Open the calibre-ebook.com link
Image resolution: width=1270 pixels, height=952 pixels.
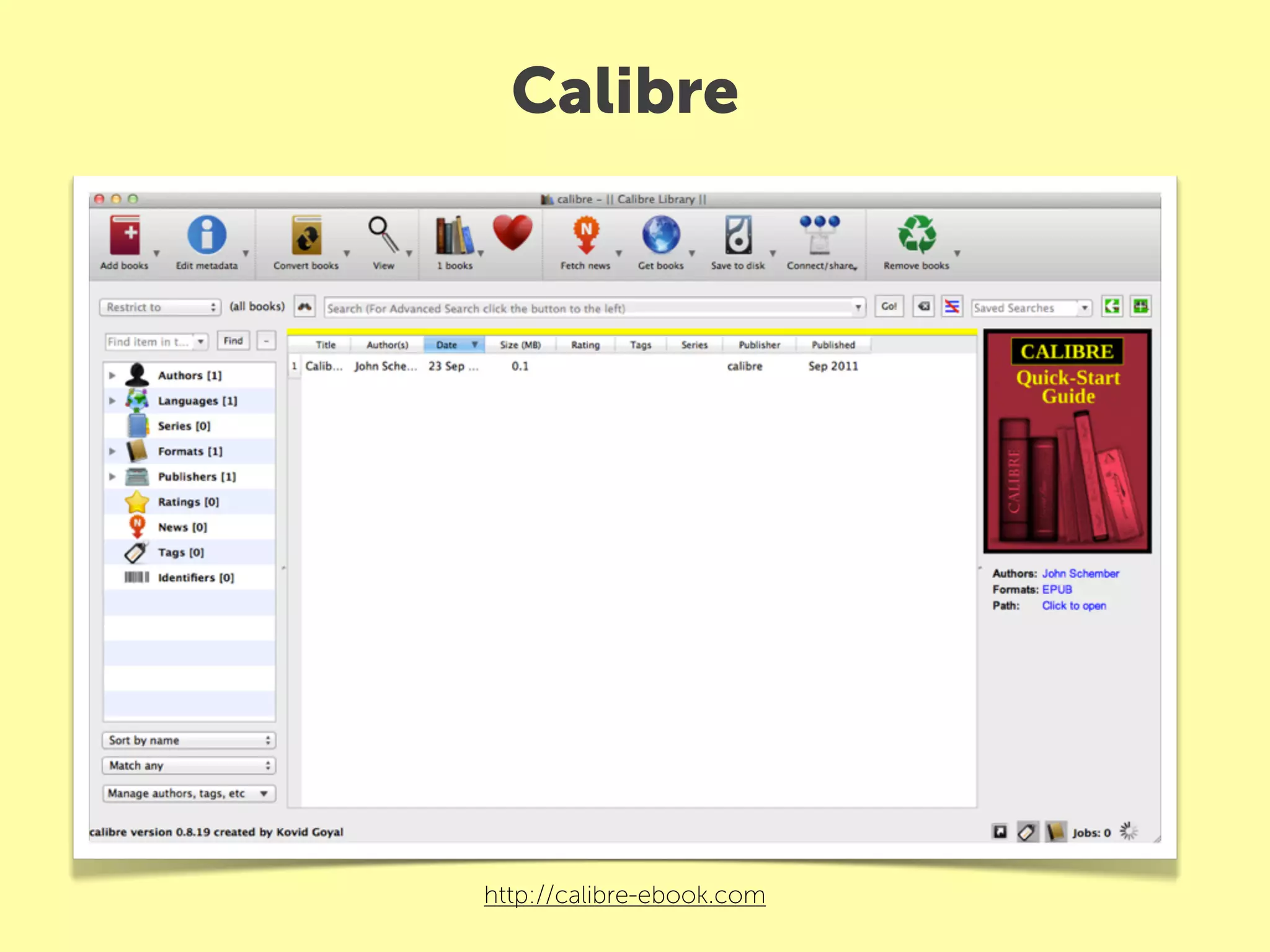pos(624,895)
